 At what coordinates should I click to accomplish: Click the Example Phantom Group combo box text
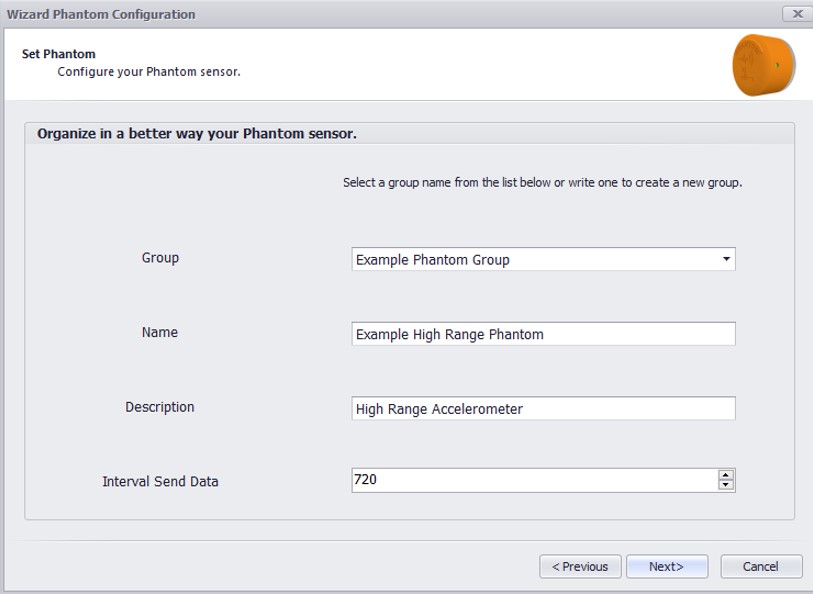tap(432, 260)
